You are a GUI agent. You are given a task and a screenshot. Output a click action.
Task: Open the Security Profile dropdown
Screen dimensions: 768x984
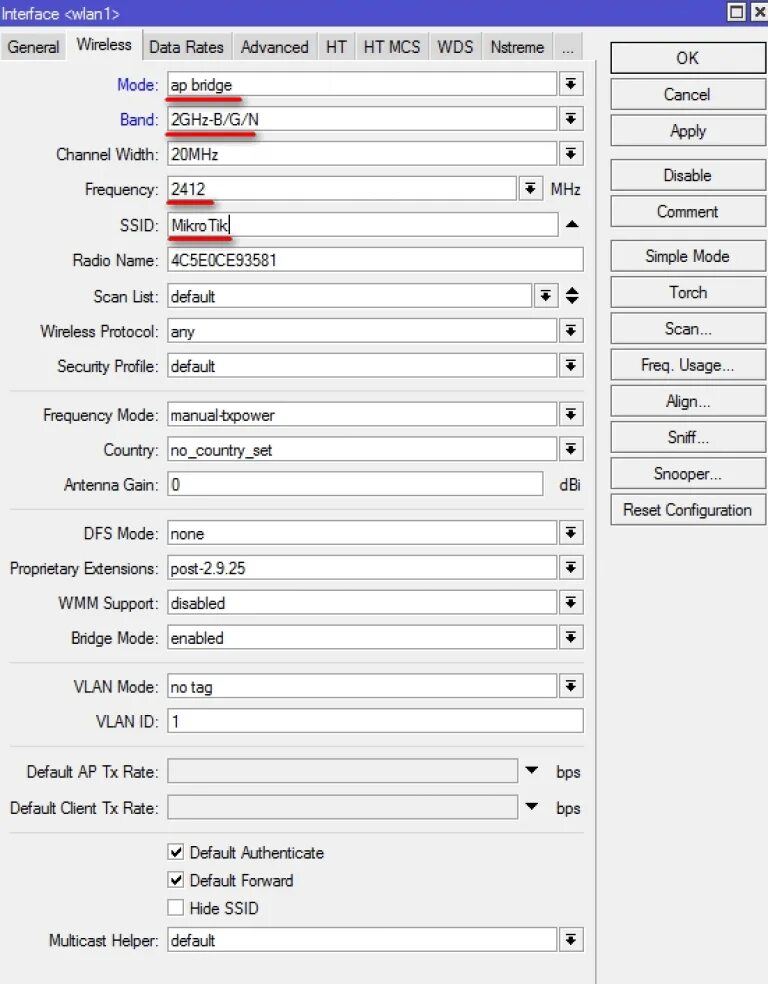[x=571, y=366]
